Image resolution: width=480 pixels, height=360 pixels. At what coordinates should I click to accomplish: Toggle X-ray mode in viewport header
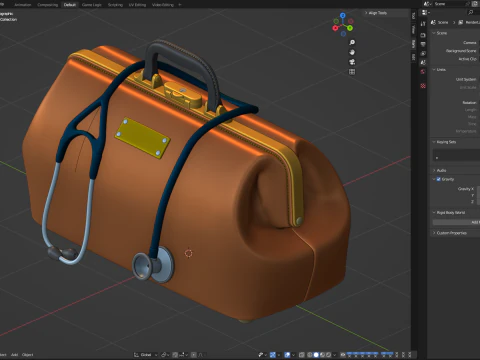pyautogui.click(x=302, y=355)
